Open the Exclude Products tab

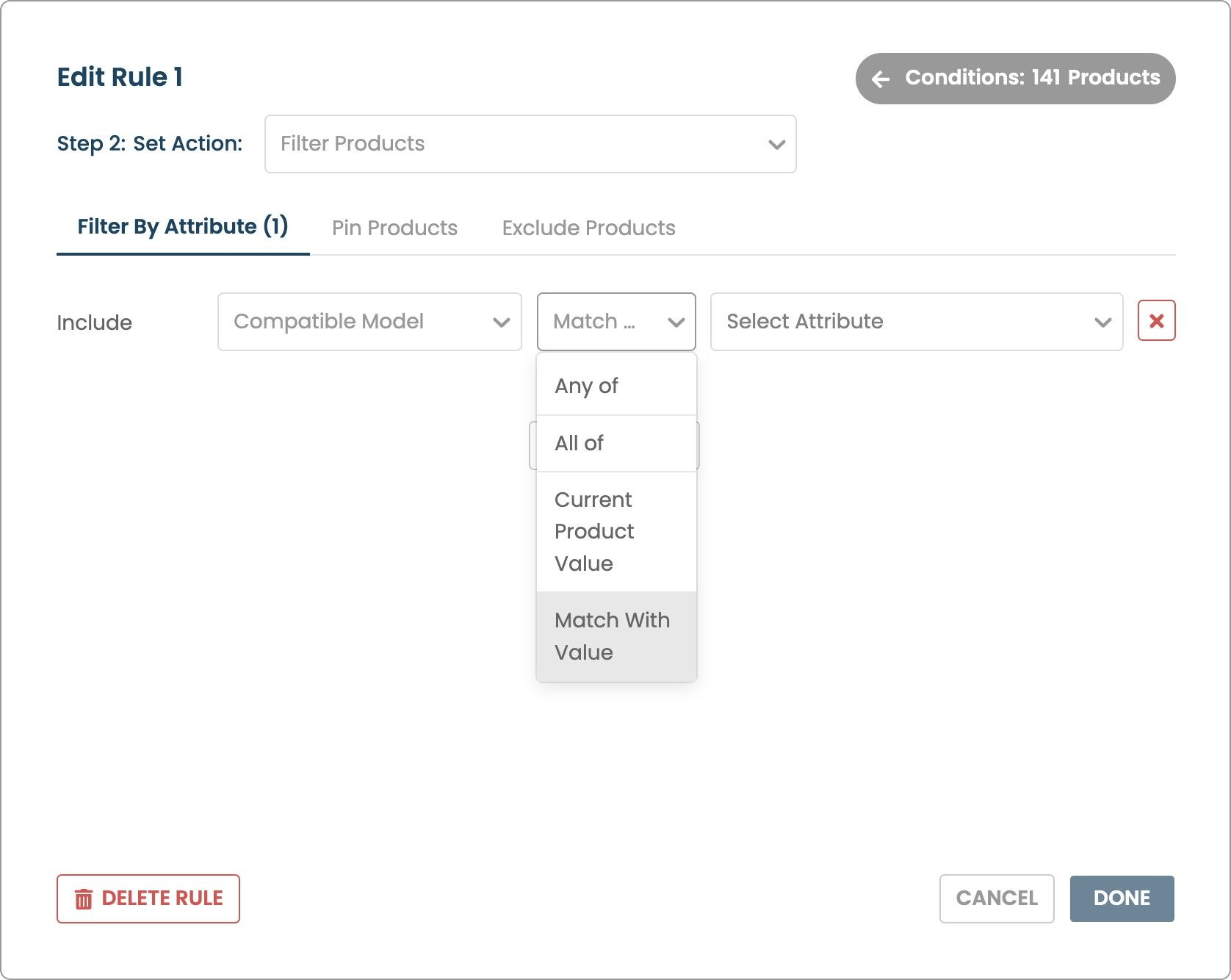pyautogui.click(x=588, y=228)
